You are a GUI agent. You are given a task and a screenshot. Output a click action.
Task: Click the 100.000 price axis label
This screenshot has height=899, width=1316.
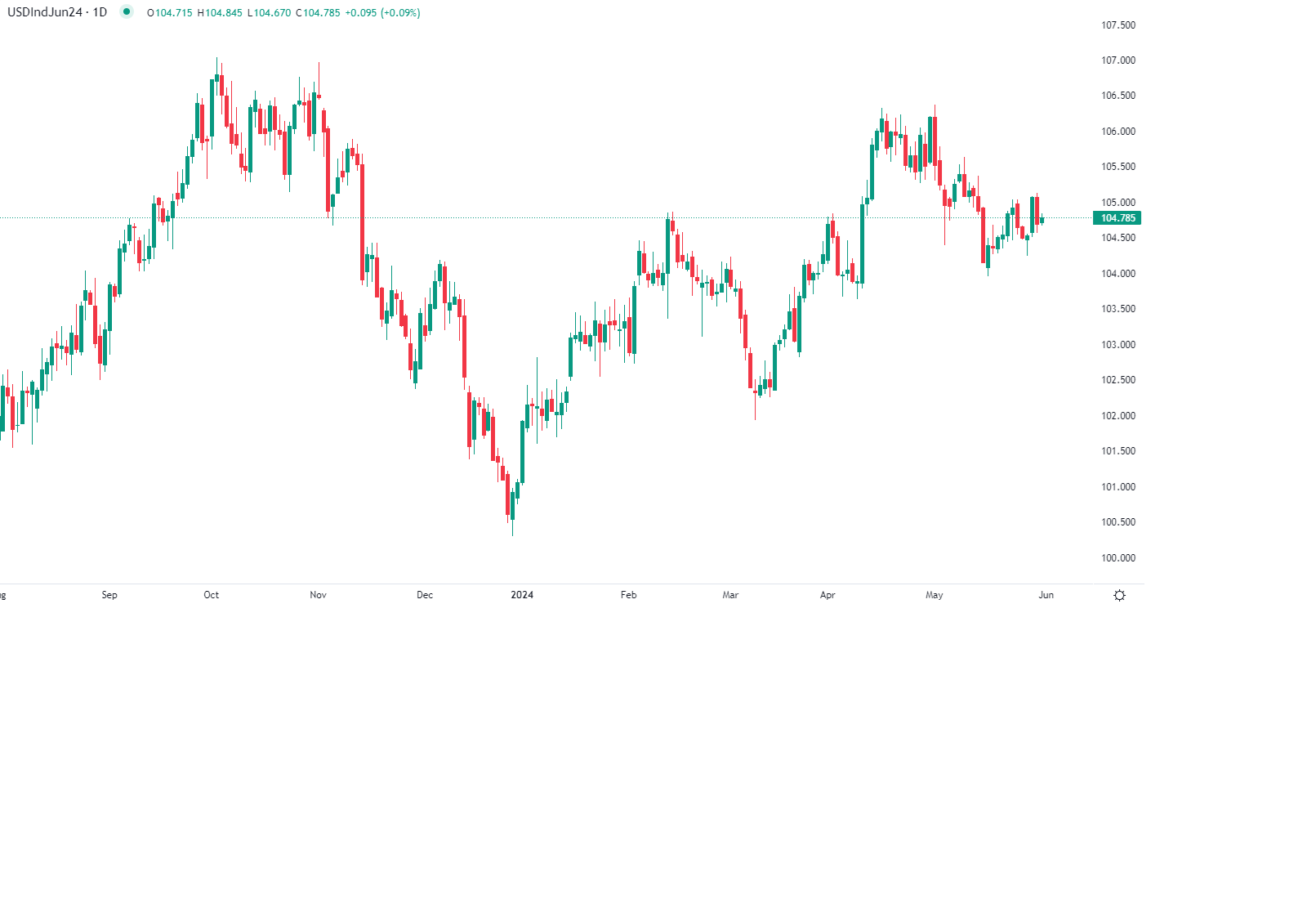[x=1117, y=558]
